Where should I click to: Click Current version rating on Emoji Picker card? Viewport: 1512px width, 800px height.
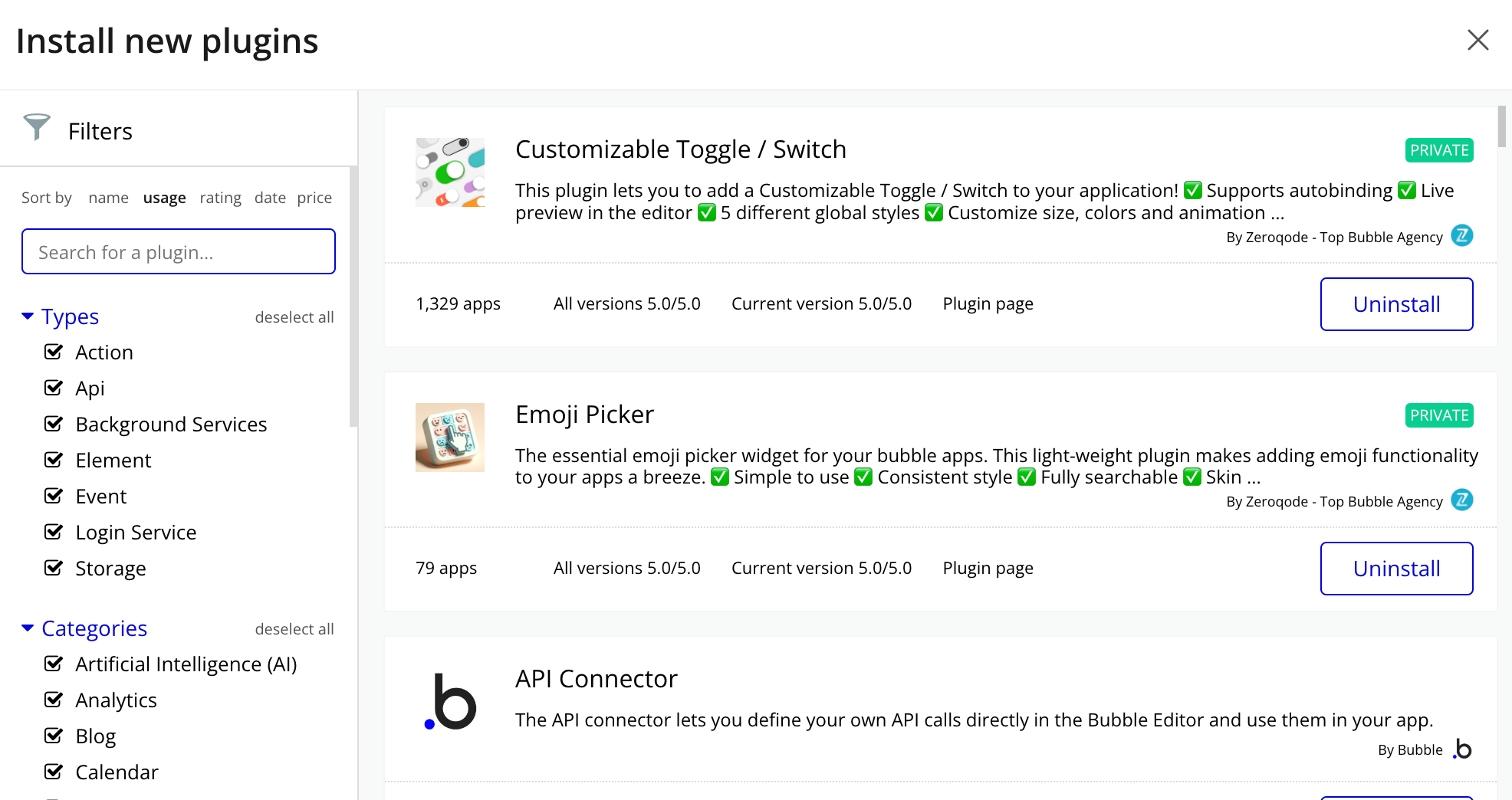point(821,569)
